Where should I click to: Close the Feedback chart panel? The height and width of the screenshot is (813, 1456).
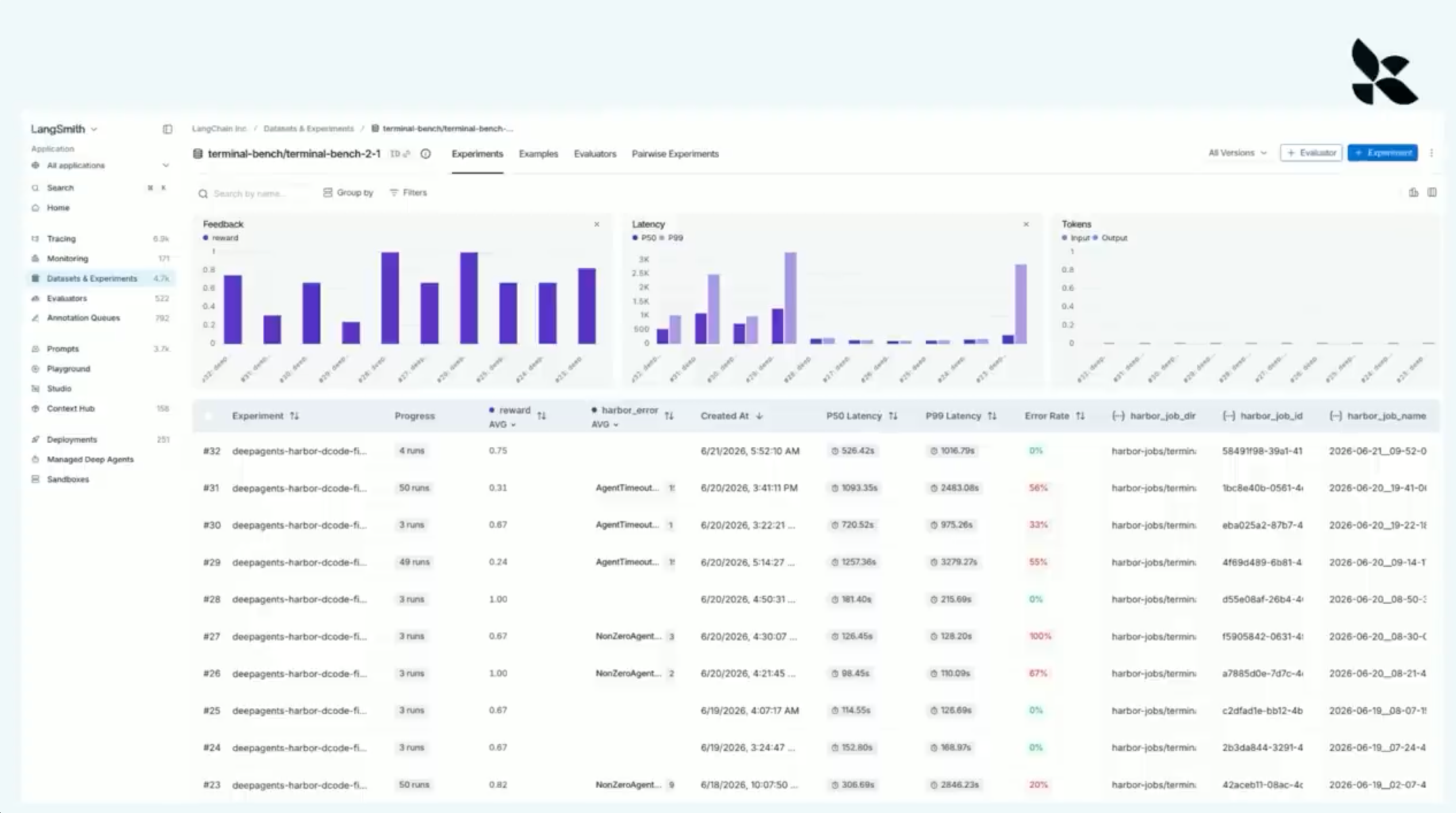pos(596,224)
